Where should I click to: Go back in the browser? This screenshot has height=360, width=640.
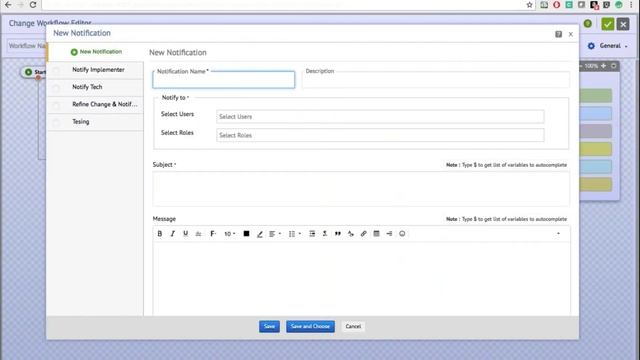[8, 5]
